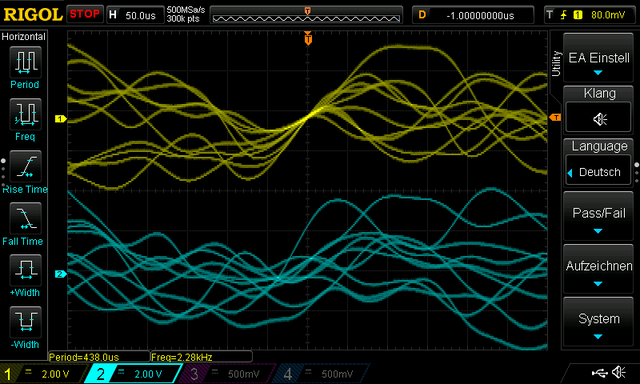
Task: Click the sound icon in bottom status bar
Action: [619, 372]
